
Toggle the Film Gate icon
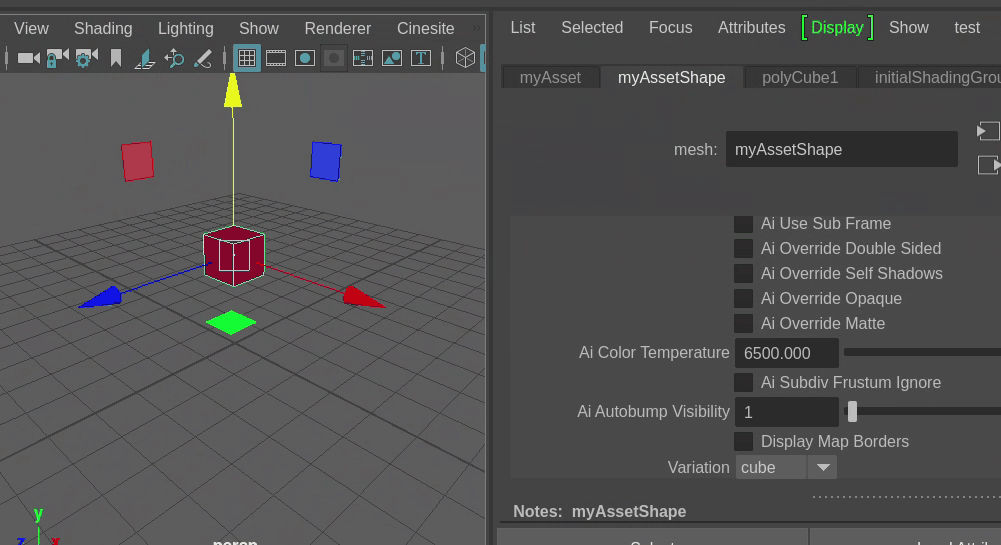[276, 59]
